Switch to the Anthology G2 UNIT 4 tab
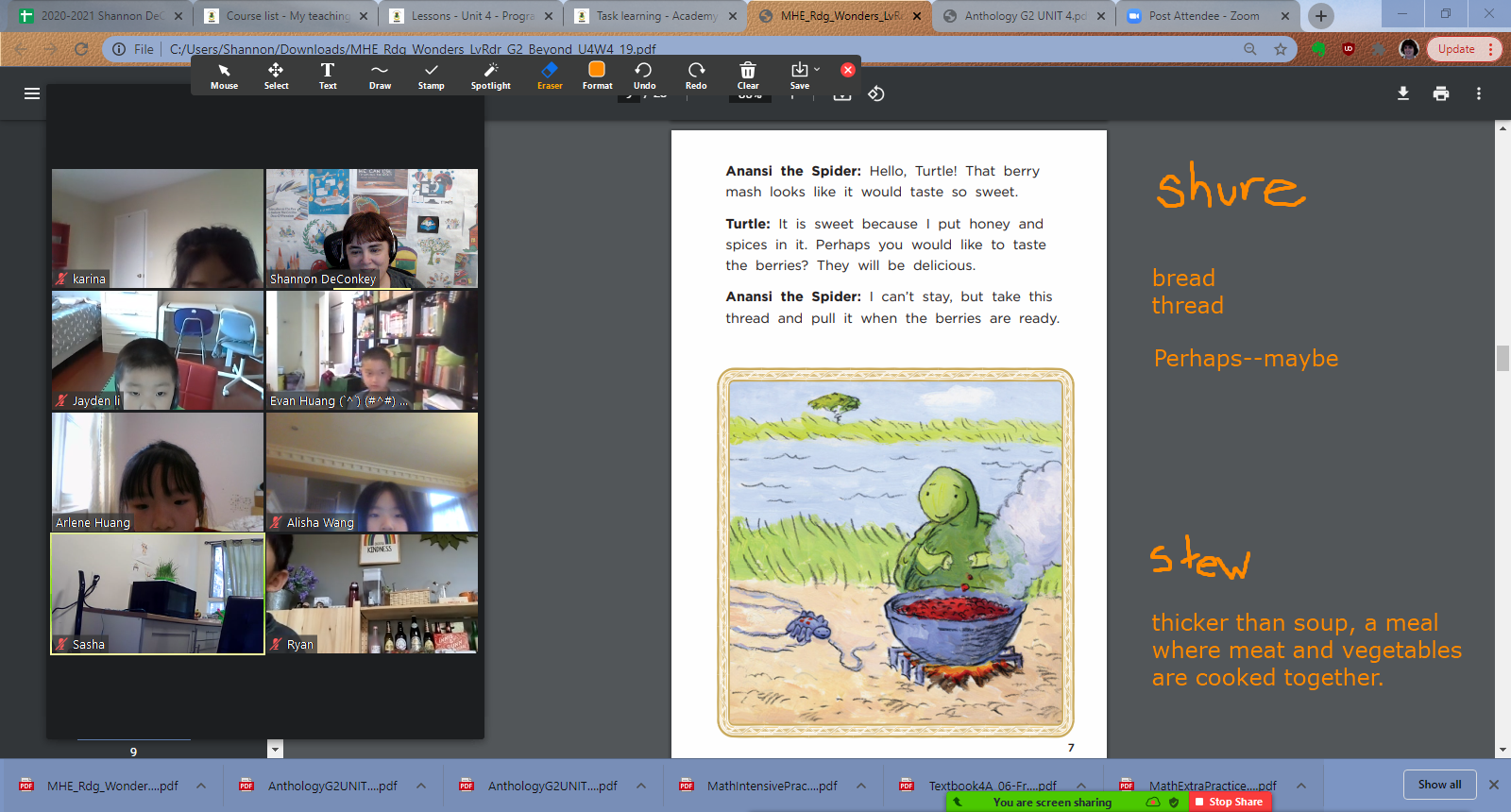This screenshot has height=812, width=1511. click(x=1024, y=16)
